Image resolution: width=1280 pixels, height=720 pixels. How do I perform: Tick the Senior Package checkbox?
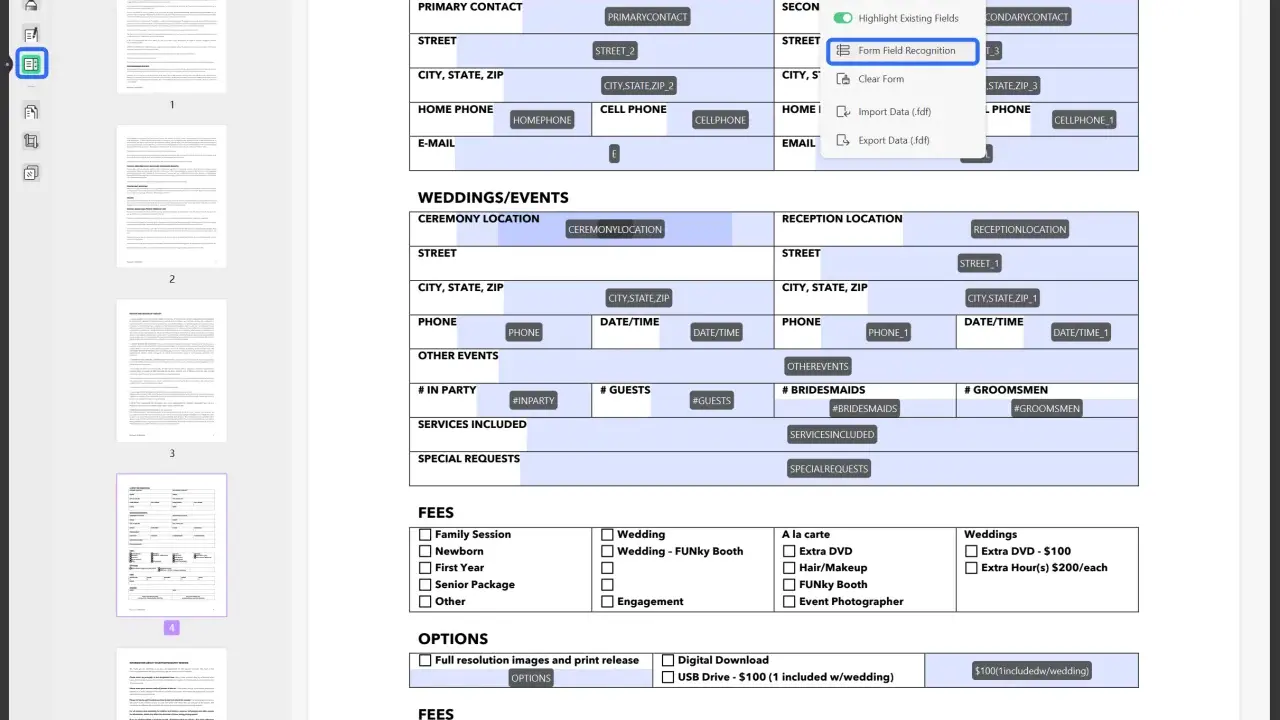(425, 584)
